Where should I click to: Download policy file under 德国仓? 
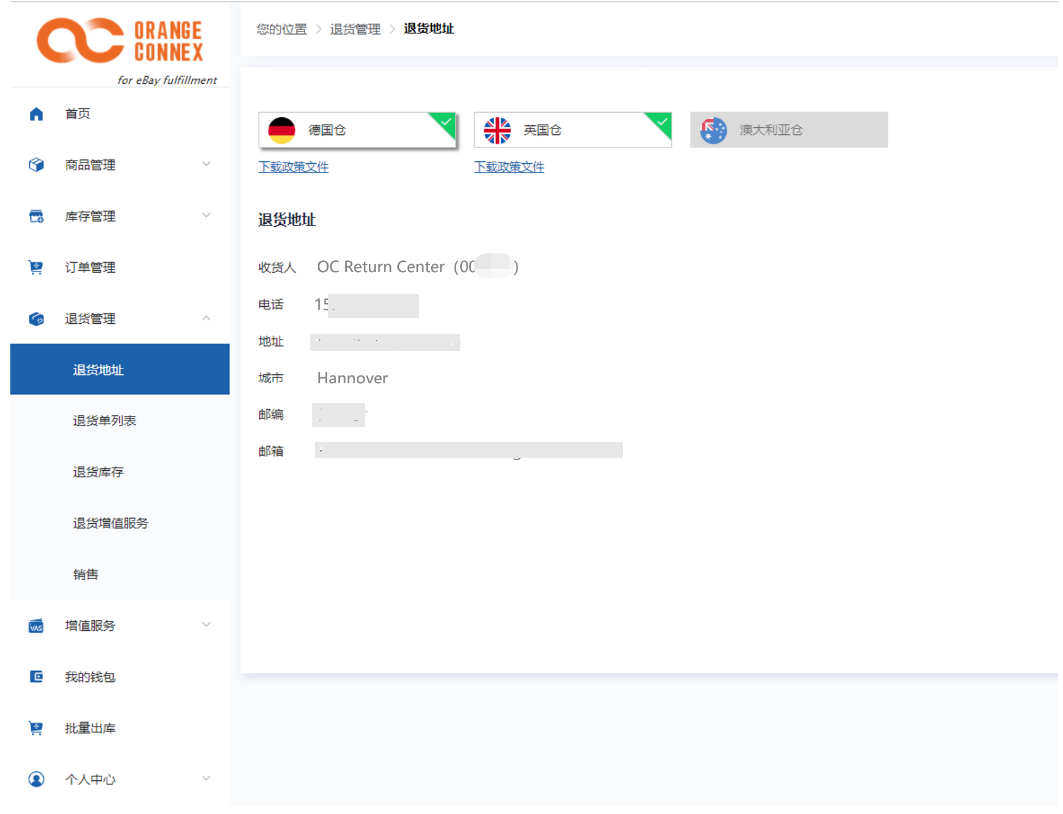294,167
